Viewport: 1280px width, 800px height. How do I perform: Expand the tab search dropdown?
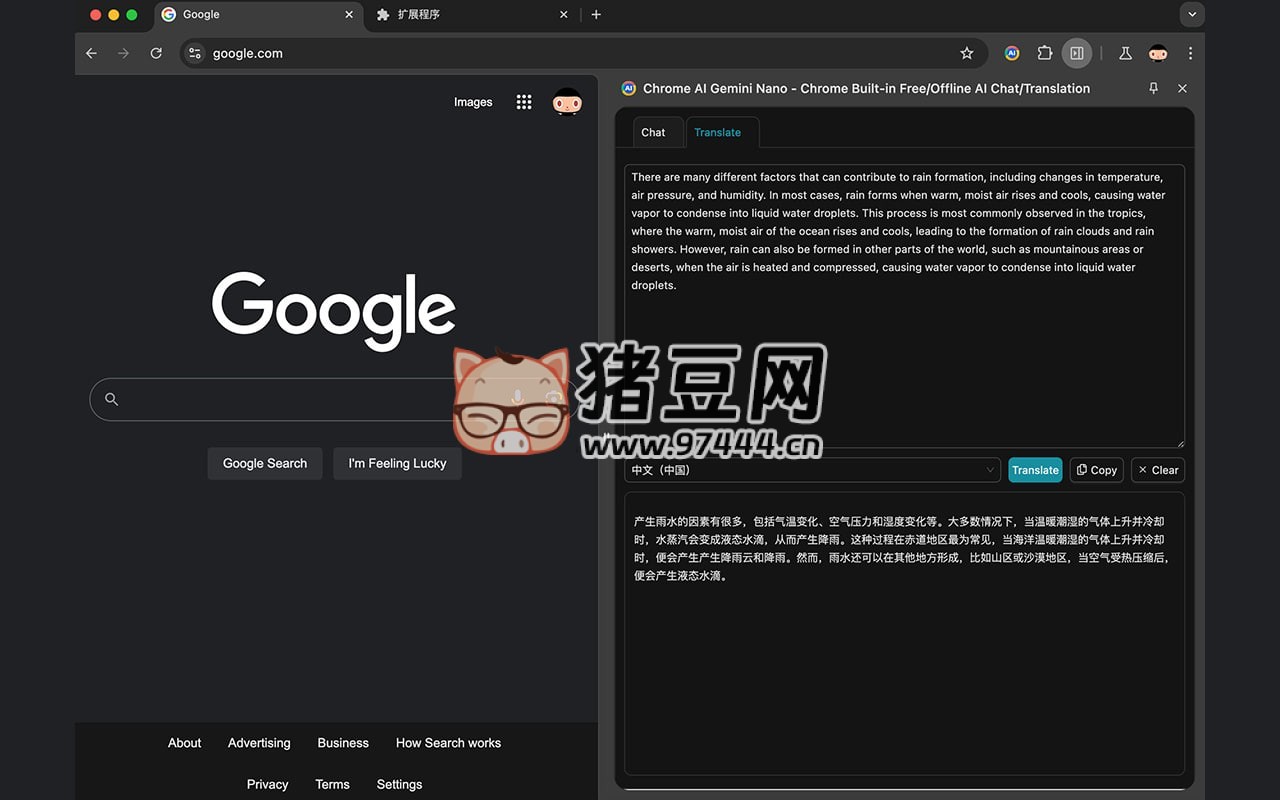click(x=1191, y=14)
